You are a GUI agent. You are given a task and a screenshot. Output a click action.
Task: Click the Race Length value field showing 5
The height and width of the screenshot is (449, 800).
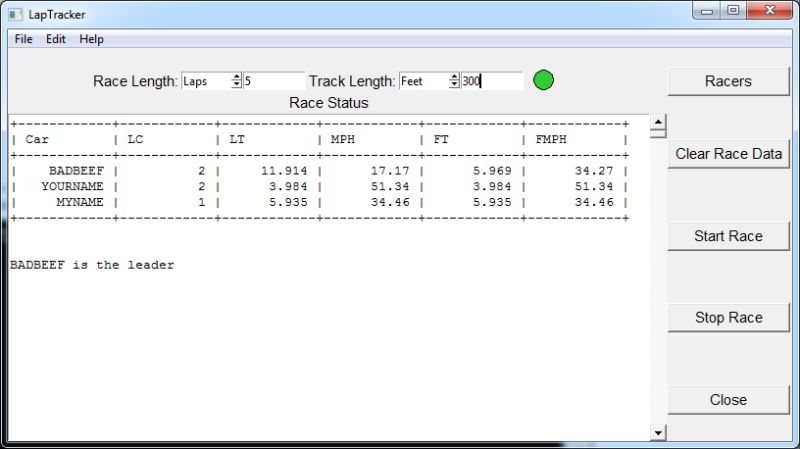pos(274,81)
